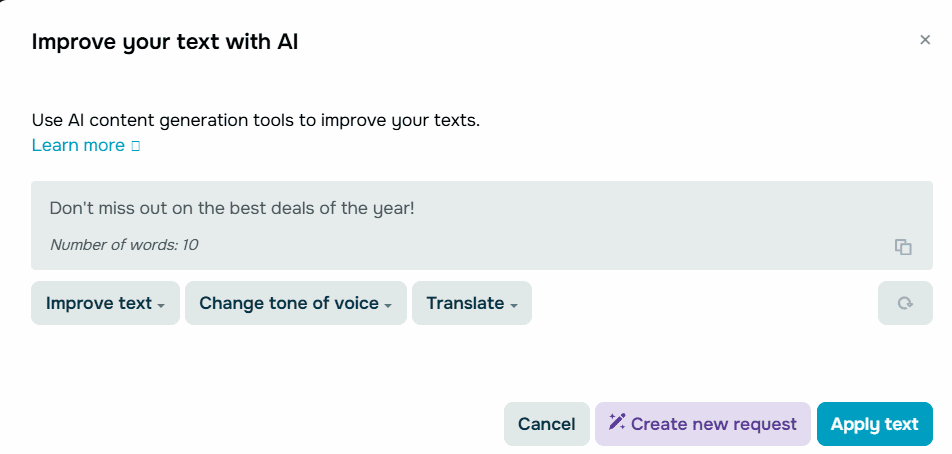Expand the Change tone of voice menu
Screen dimensions: 952x454
point(295,303)
